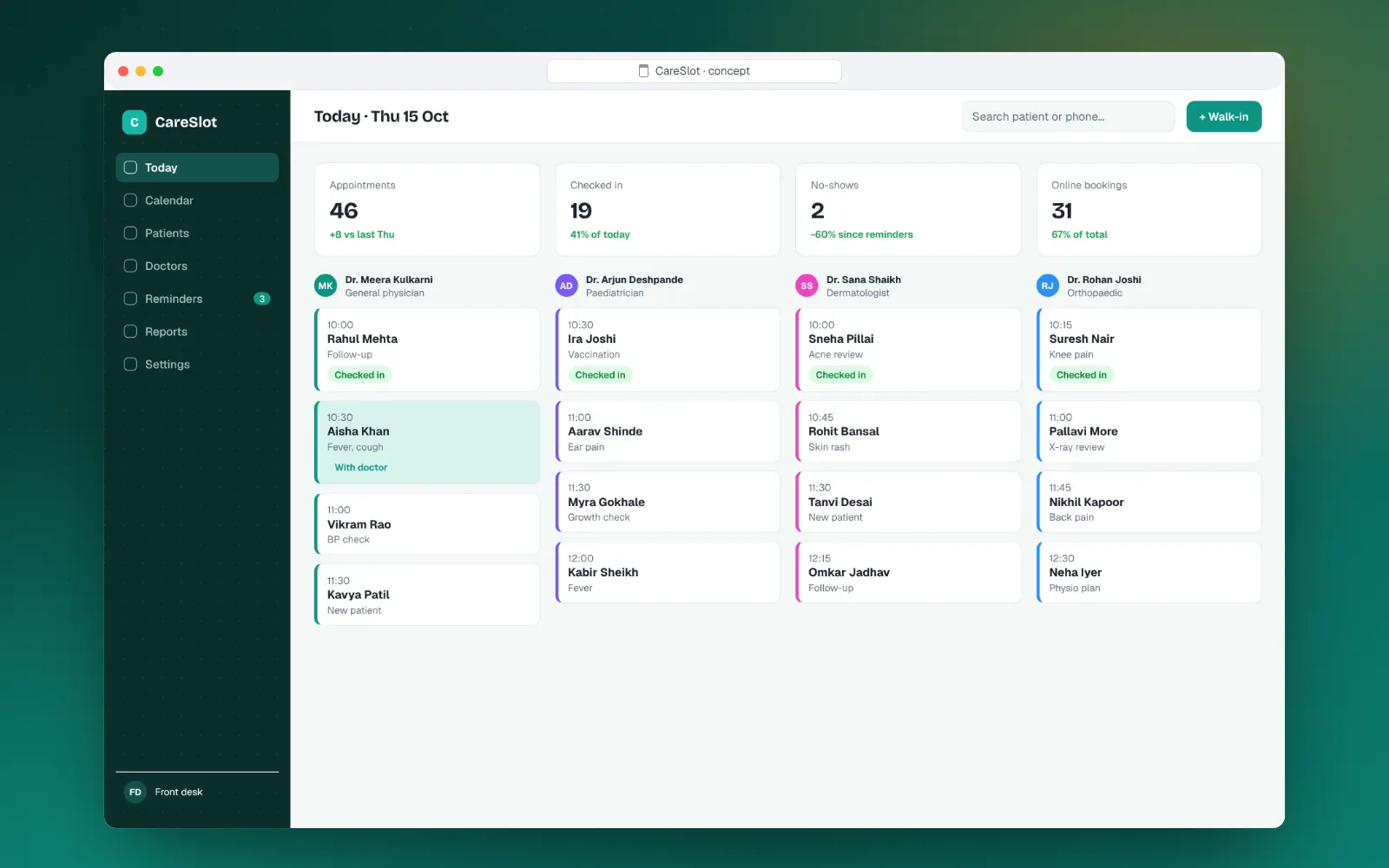Click Dr. Meera Kulkarni's MK avatar
The image size is (1389, 868).
pyautogui.click(x=326, y=286)
